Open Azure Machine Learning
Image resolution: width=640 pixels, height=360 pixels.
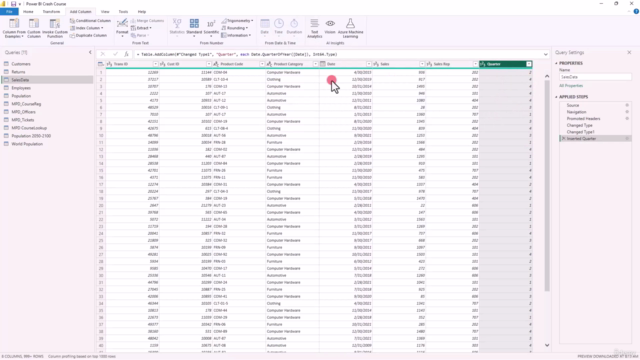(x=350, y=28)
